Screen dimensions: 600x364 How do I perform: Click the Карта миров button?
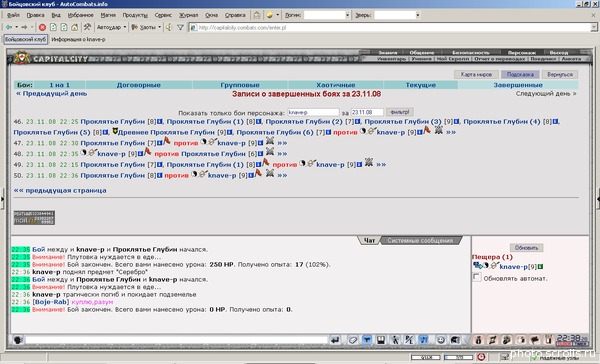click(476, 74)
